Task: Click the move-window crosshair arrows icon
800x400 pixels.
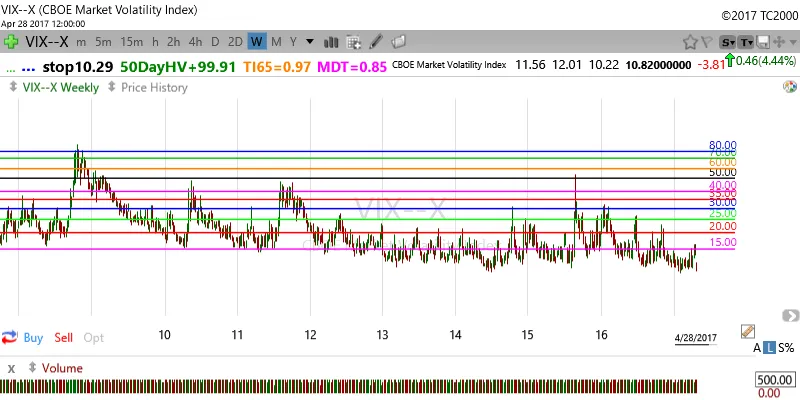Action: (779, 42)
